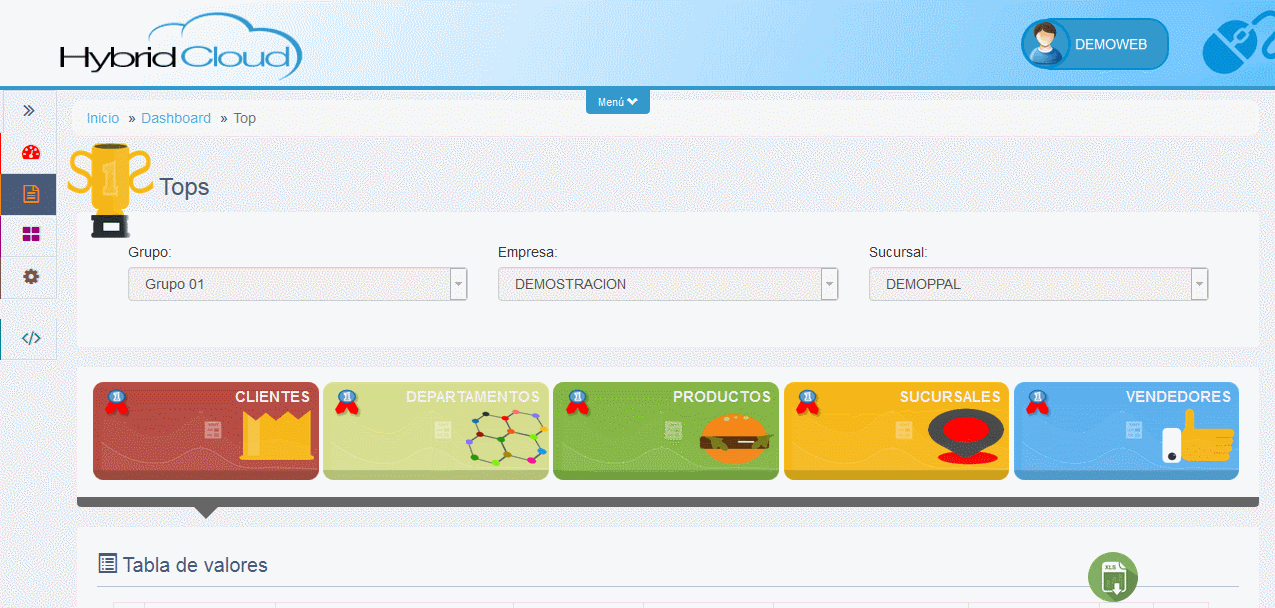Click the table icon on SUCURSALES card
Viewport: 1275px width, 608px height.
click(903, 430)
